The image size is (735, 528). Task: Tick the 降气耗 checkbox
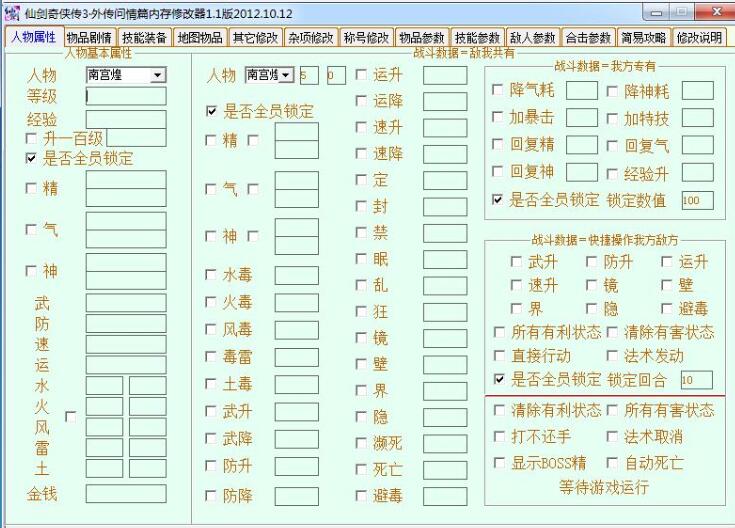[498, 90]
